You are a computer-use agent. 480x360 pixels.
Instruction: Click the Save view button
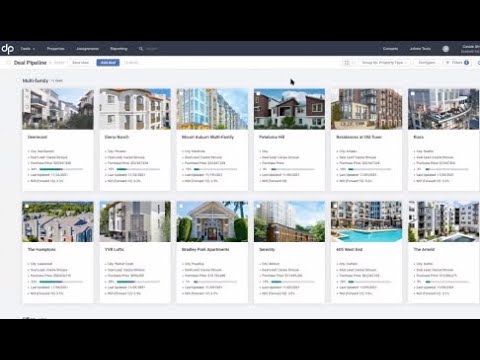[81, 63]
